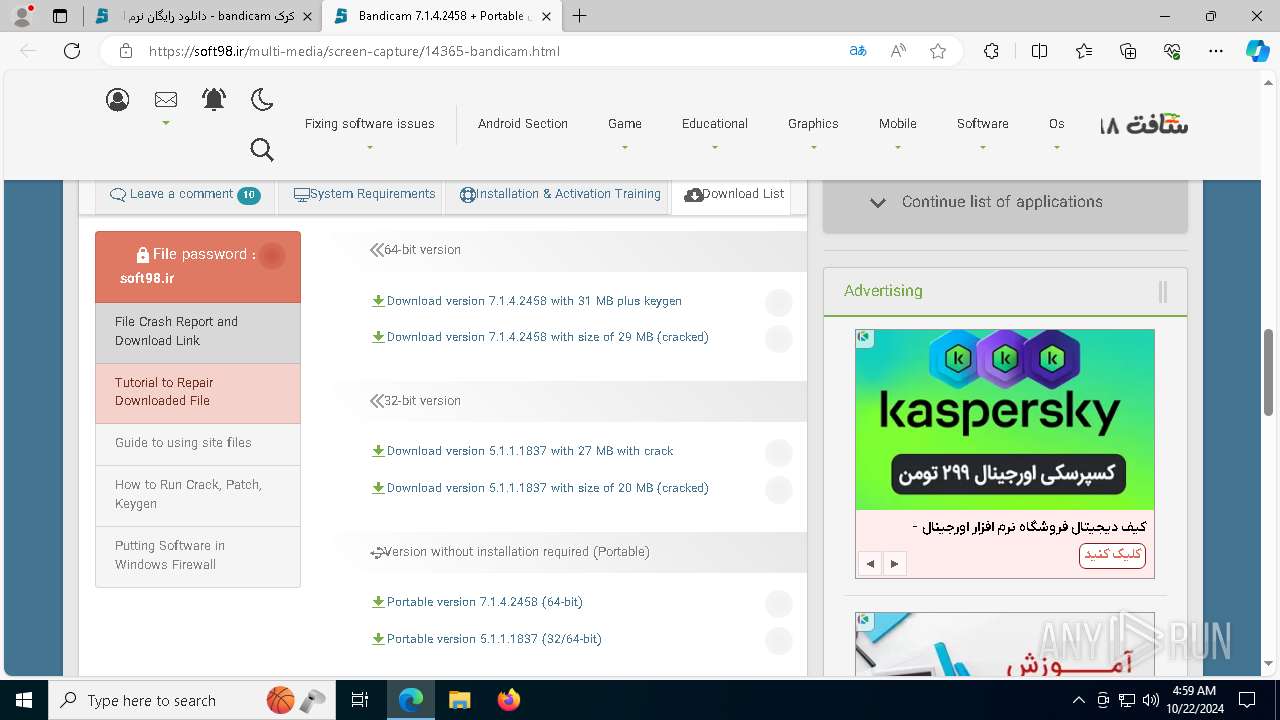Show translate options icon in address bar
Screen dimensions: 1280x720
pos(858,51)
